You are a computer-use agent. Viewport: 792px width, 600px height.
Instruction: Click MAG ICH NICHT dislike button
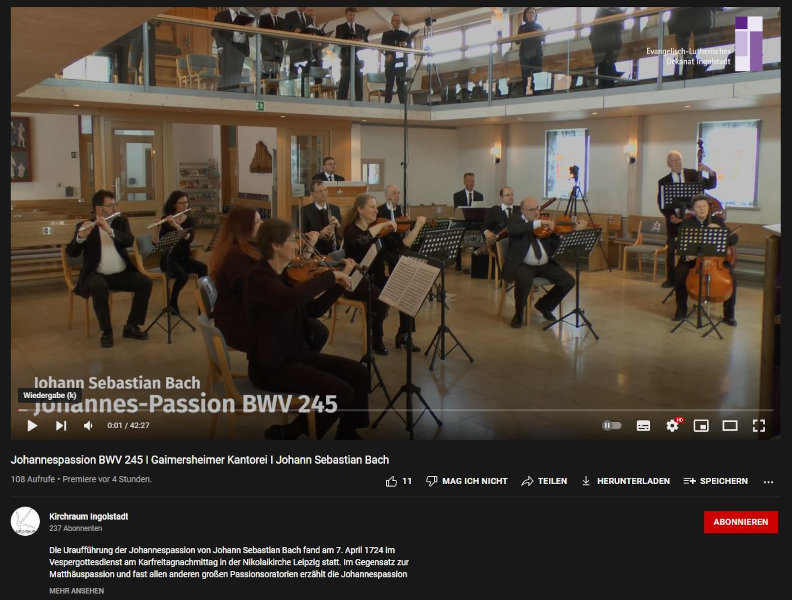click(467, 481)
